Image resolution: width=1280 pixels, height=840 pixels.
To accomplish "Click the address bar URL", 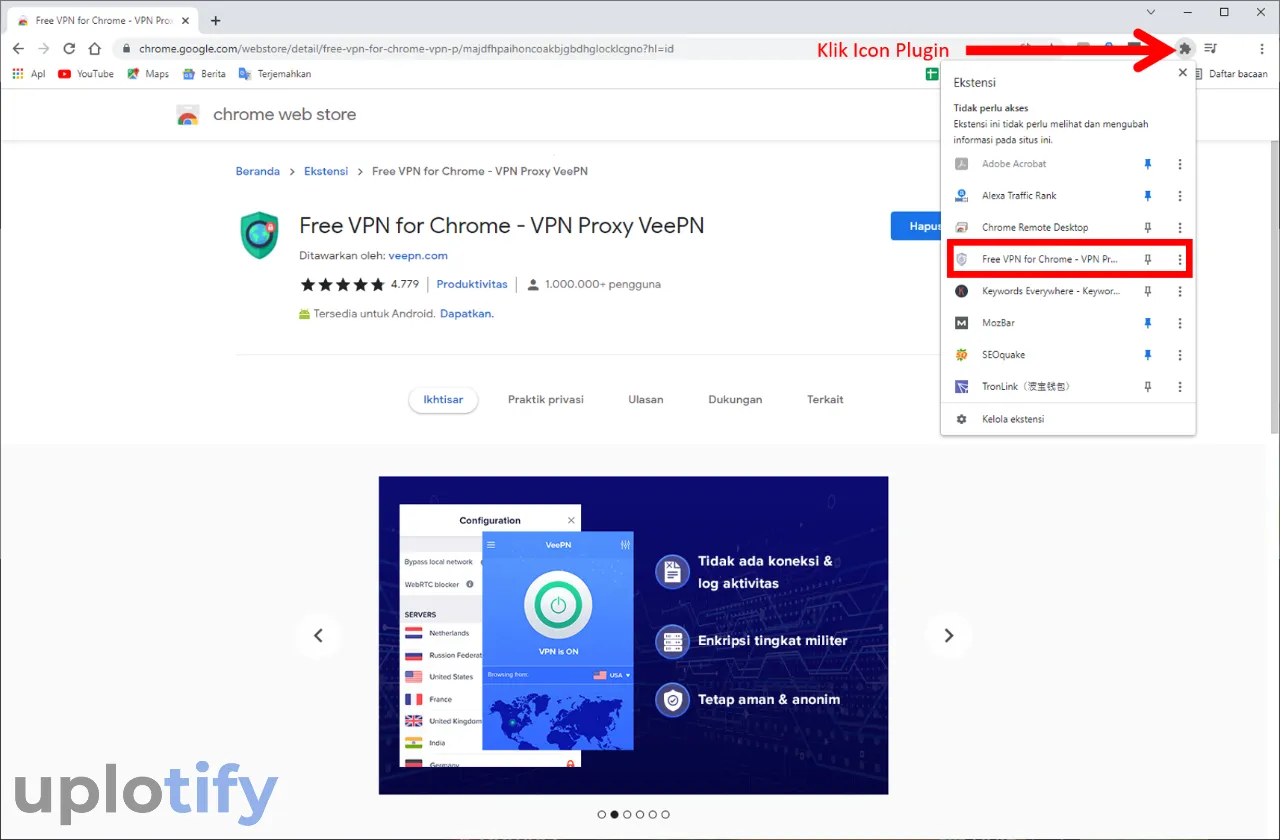I will [406, 48].
